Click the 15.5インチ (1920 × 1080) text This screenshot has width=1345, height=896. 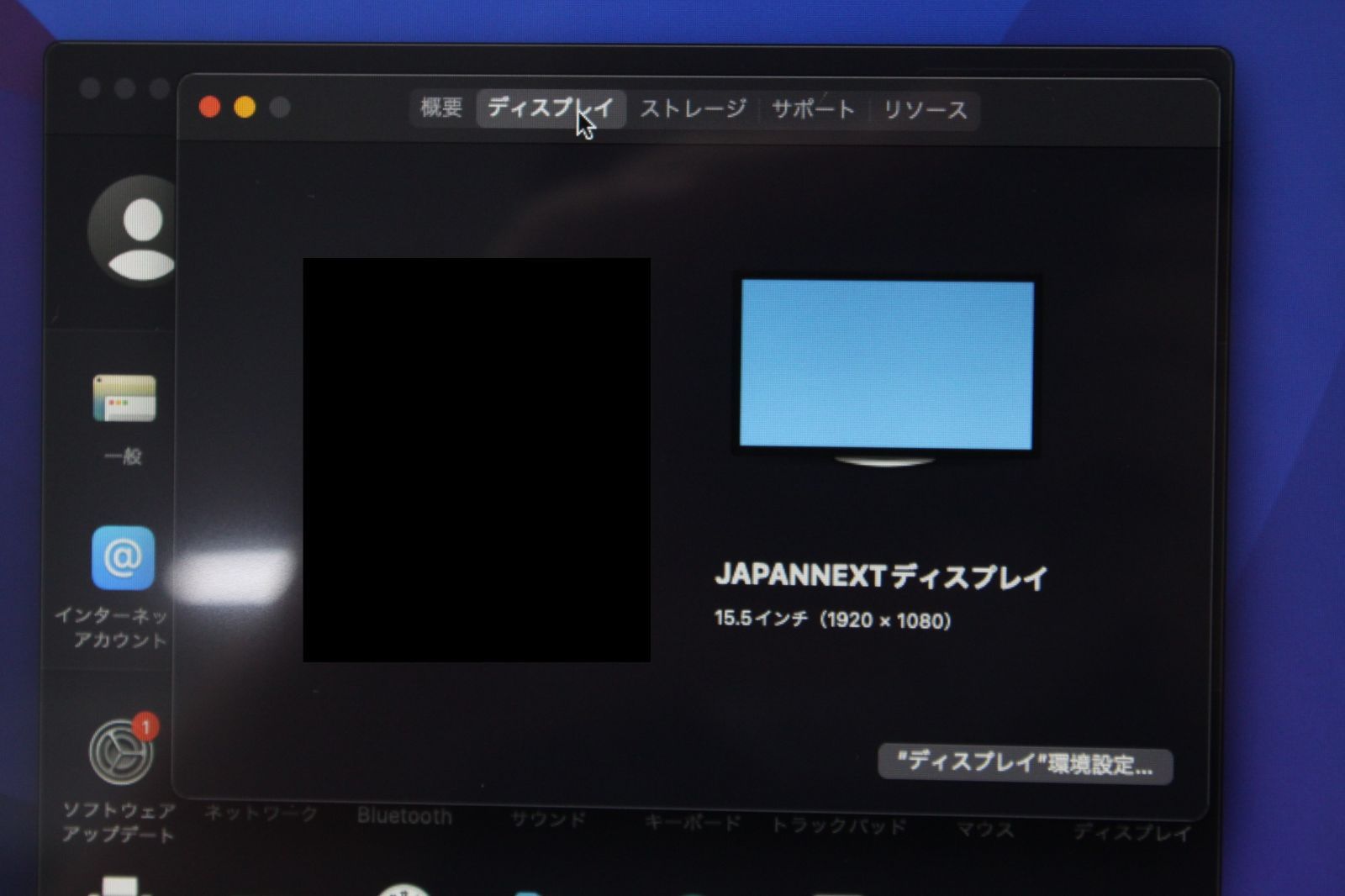(833, 620)
